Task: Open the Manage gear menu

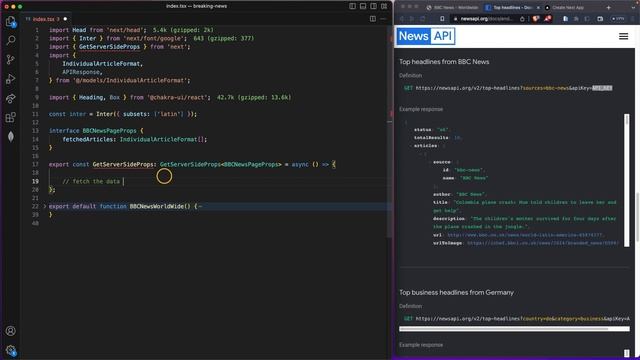Action: pyautogui.click(x=11, y=350)
